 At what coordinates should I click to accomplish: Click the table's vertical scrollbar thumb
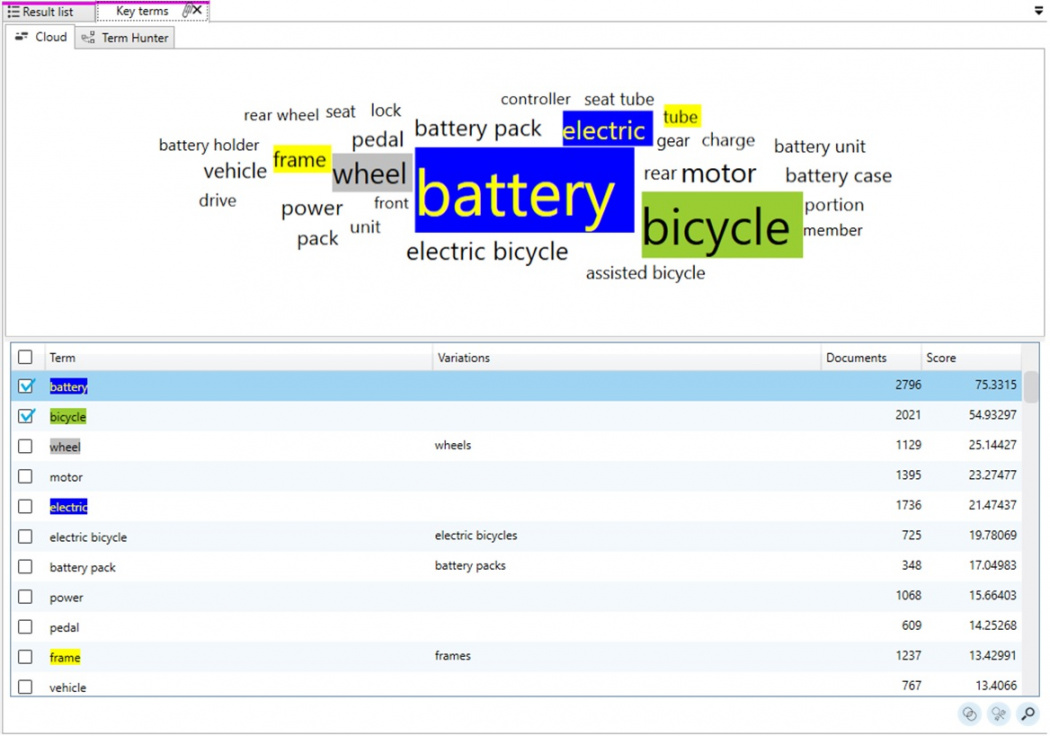pos(1032,387)
